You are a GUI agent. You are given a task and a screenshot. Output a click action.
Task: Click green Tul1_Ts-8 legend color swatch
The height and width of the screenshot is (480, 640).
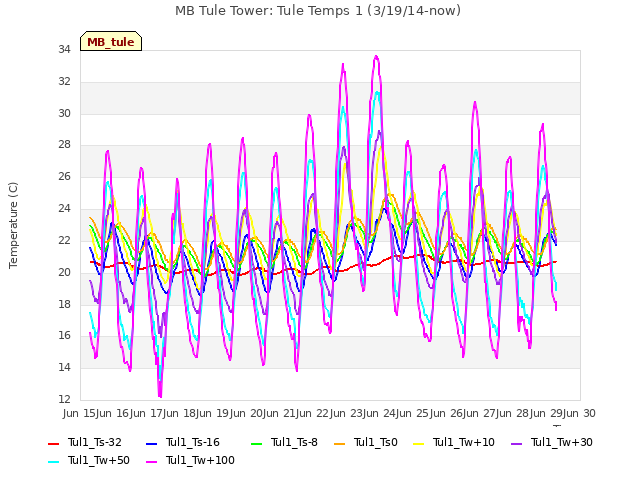click(x=256, y=444)
